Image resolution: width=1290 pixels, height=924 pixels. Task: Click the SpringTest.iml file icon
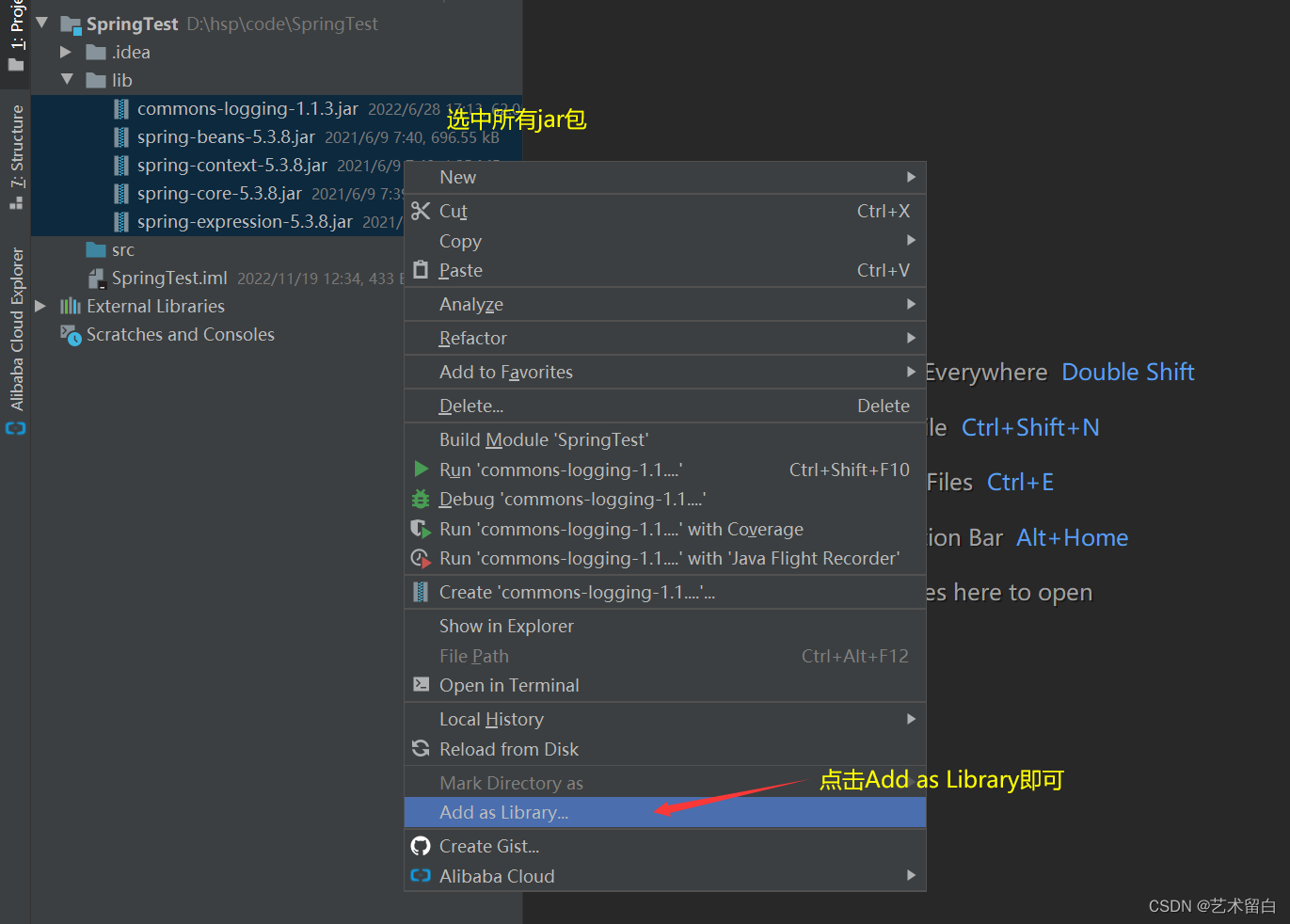pos(96,279)
